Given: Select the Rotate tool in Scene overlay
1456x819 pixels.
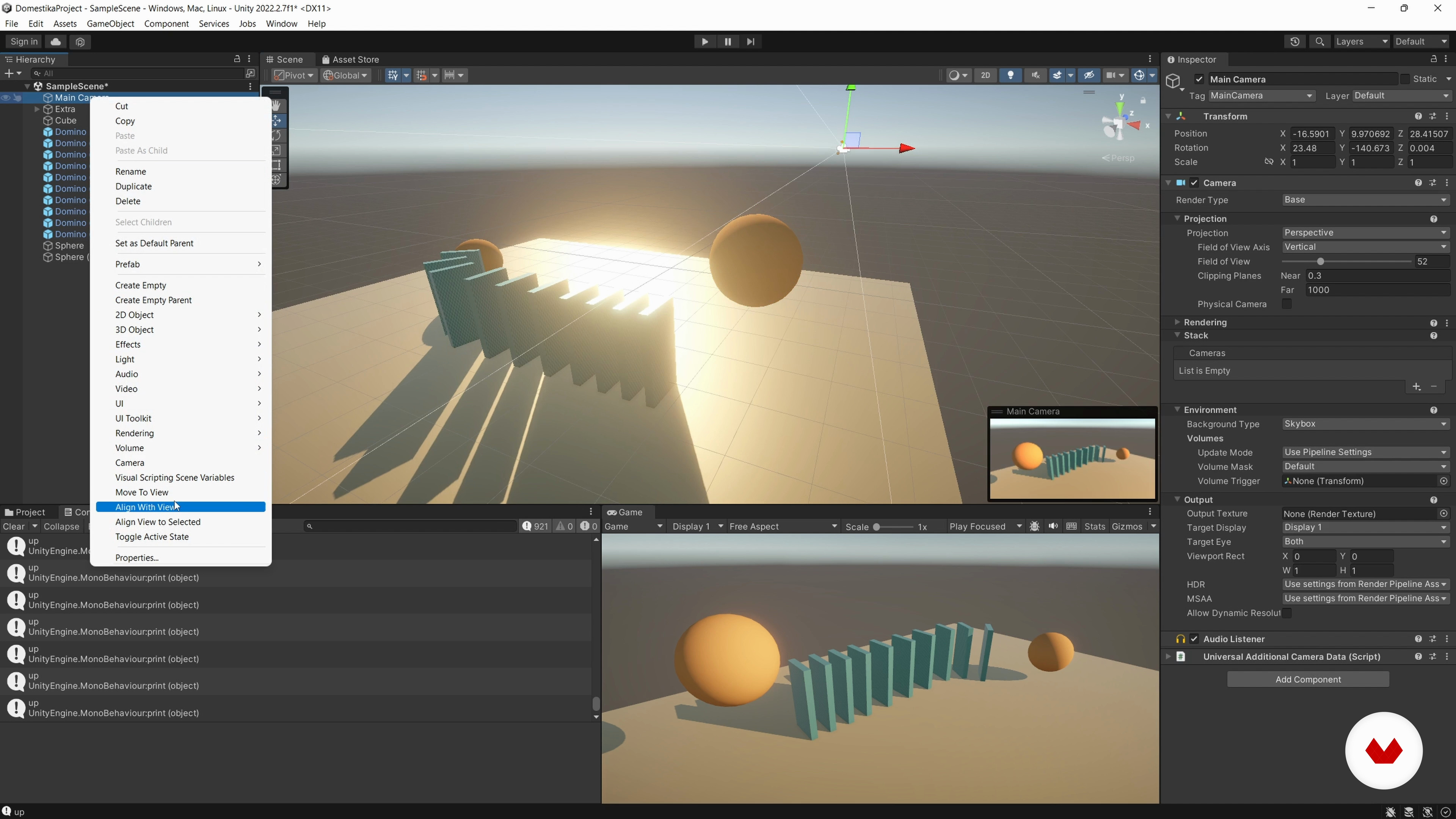Looking at the screenshot, I should click(277, 135).
